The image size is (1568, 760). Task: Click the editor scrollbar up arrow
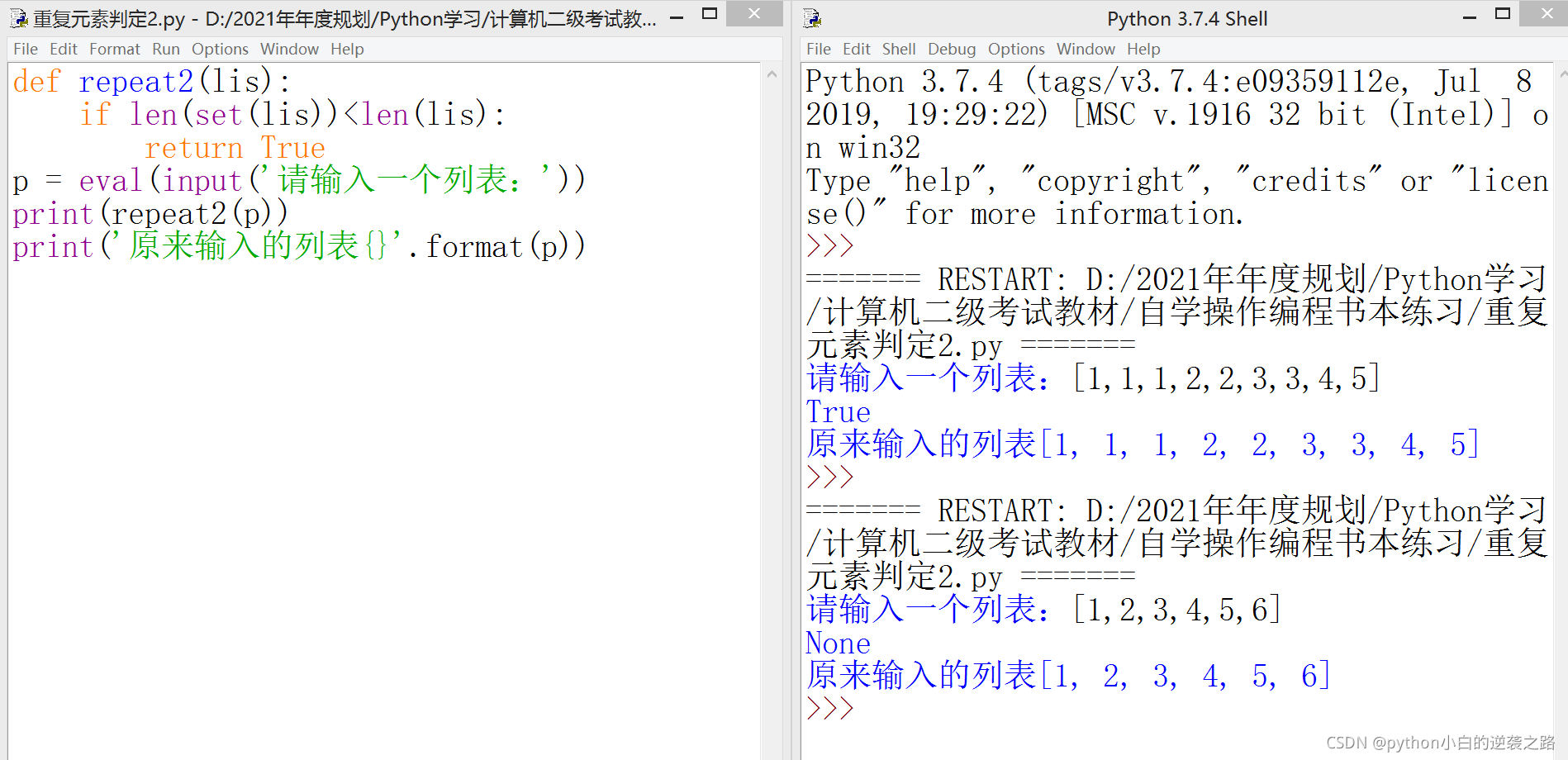point(772,74)
